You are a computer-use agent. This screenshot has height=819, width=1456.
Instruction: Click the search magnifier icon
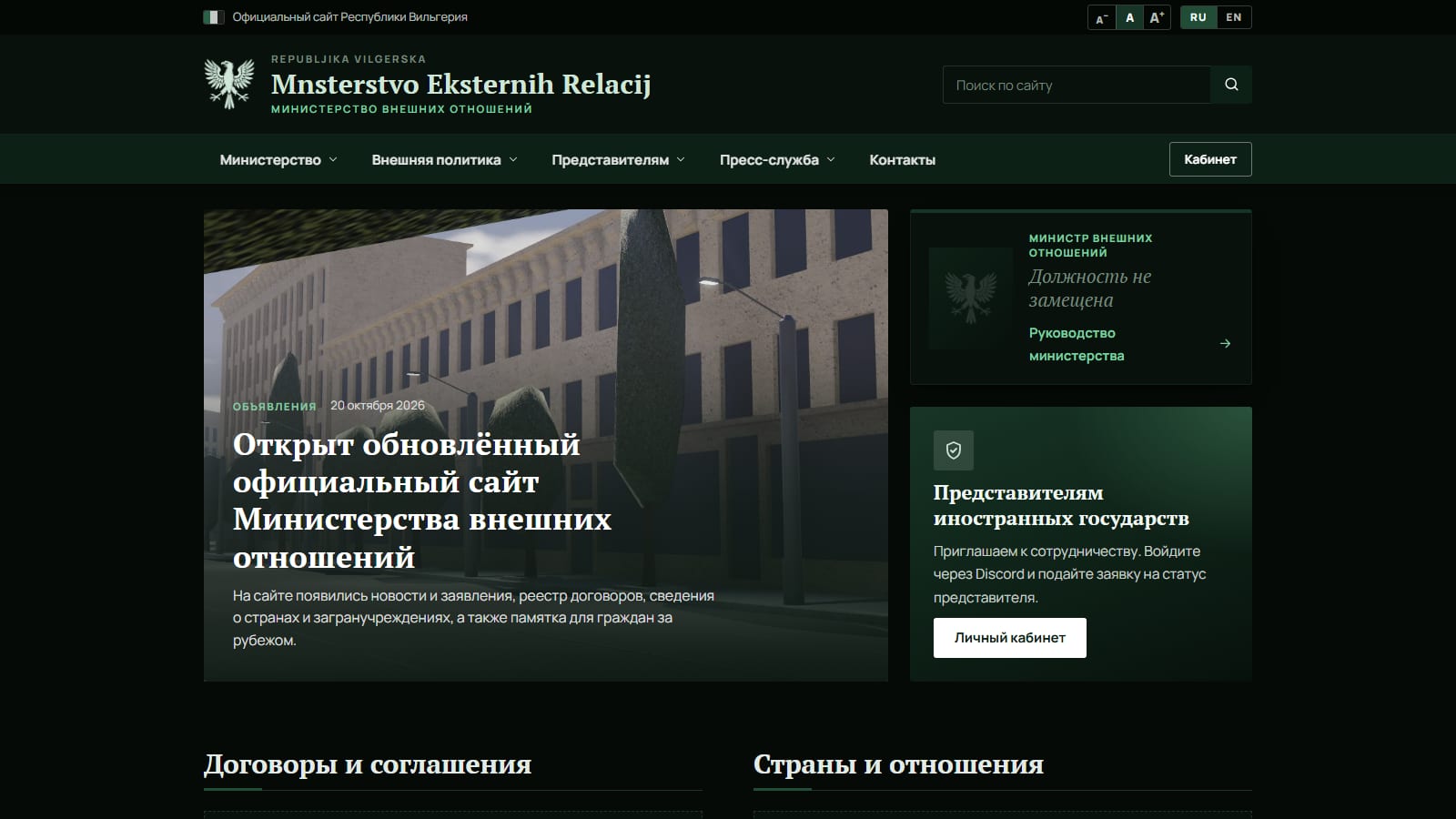[x=1231, y=85]
